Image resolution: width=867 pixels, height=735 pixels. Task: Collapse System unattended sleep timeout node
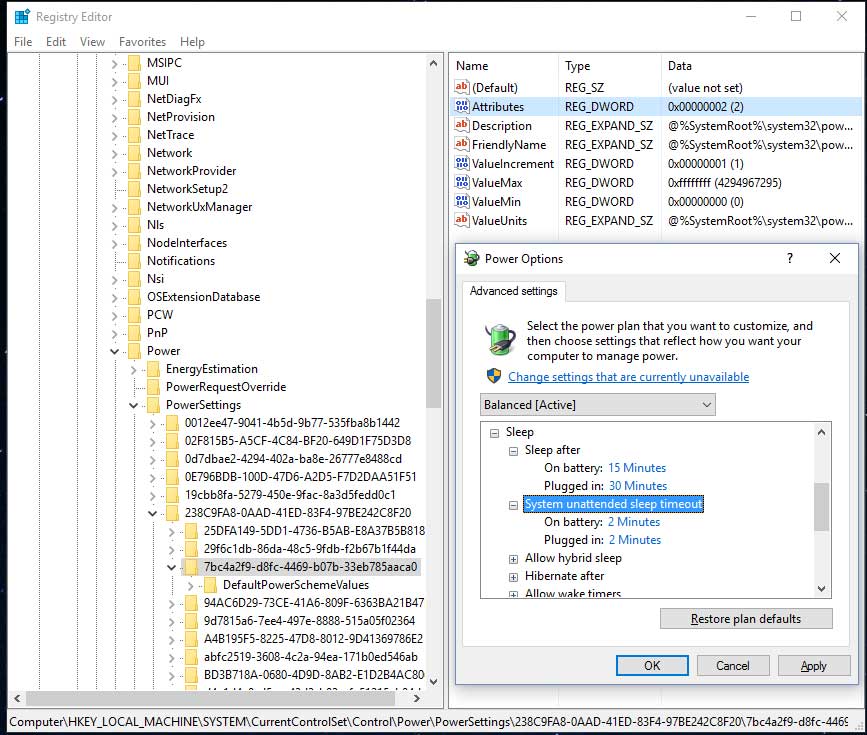[513, 505]
